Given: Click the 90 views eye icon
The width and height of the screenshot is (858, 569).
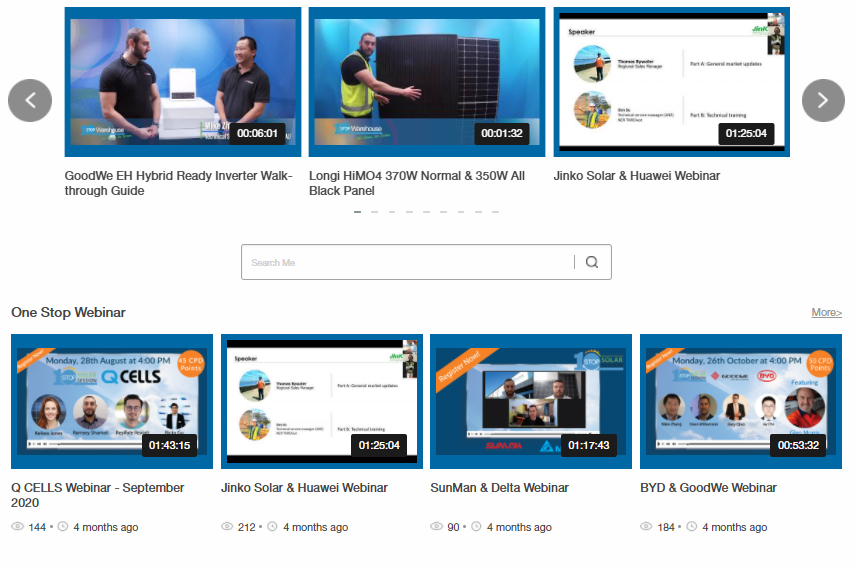Looking at the screenshot, I should pyautogui.click(x=436, y=526).
